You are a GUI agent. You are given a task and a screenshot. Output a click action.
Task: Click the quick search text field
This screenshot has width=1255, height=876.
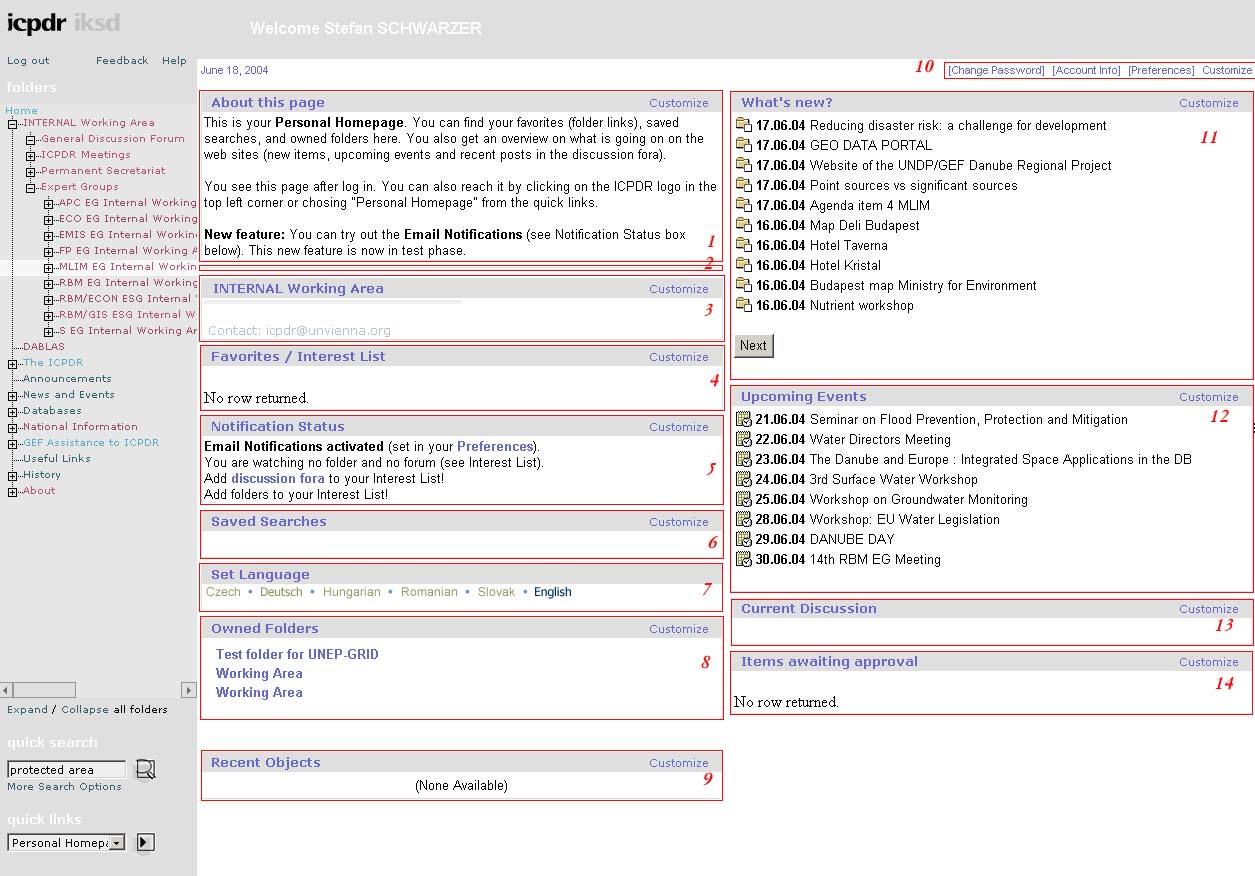coord(66,770)
